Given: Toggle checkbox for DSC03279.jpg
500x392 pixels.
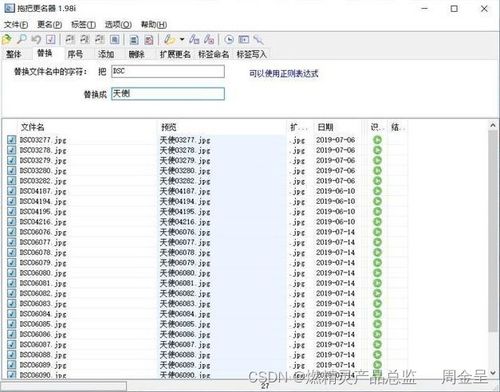Looking at the screenshot, I should coord(11,160).
